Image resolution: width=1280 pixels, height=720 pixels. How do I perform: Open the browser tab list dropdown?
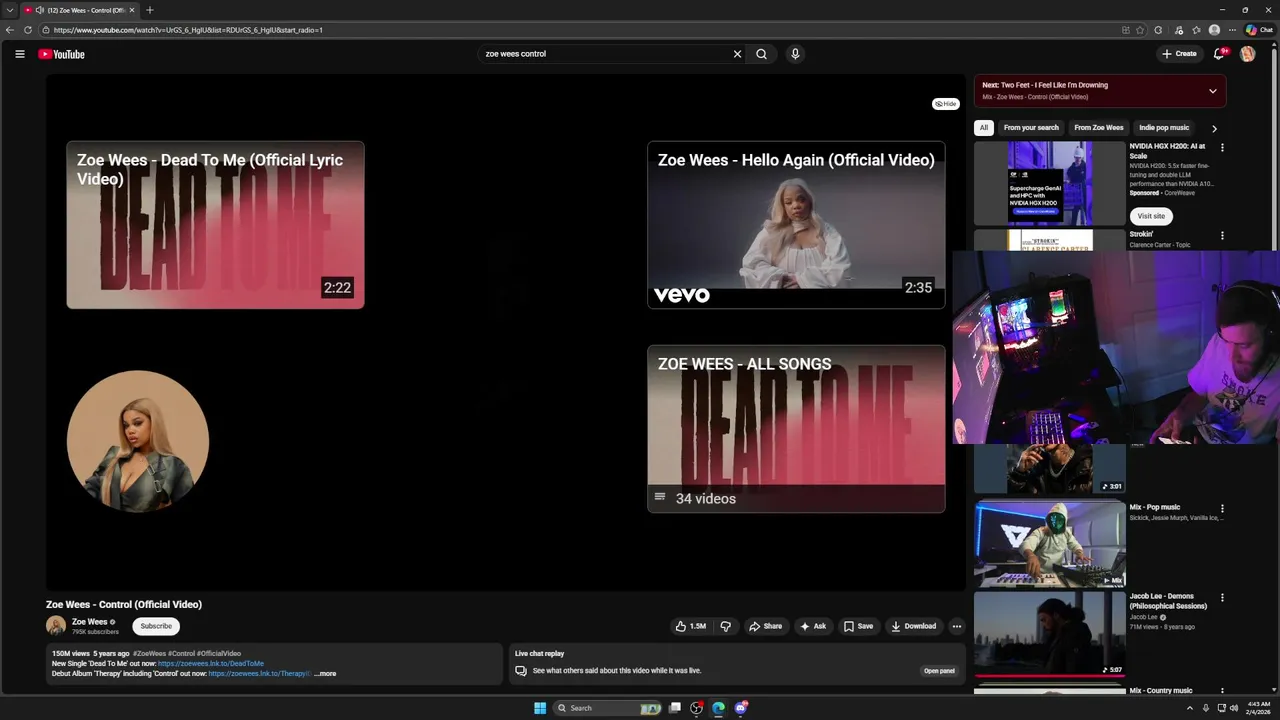pos(10,10)
